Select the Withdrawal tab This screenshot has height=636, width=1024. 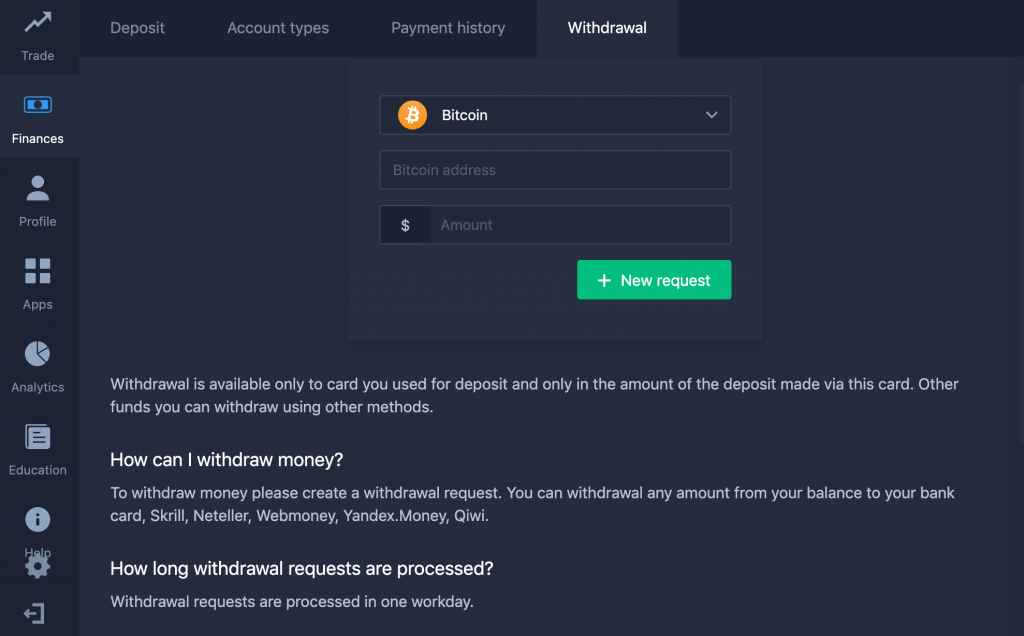coord(607,28)
